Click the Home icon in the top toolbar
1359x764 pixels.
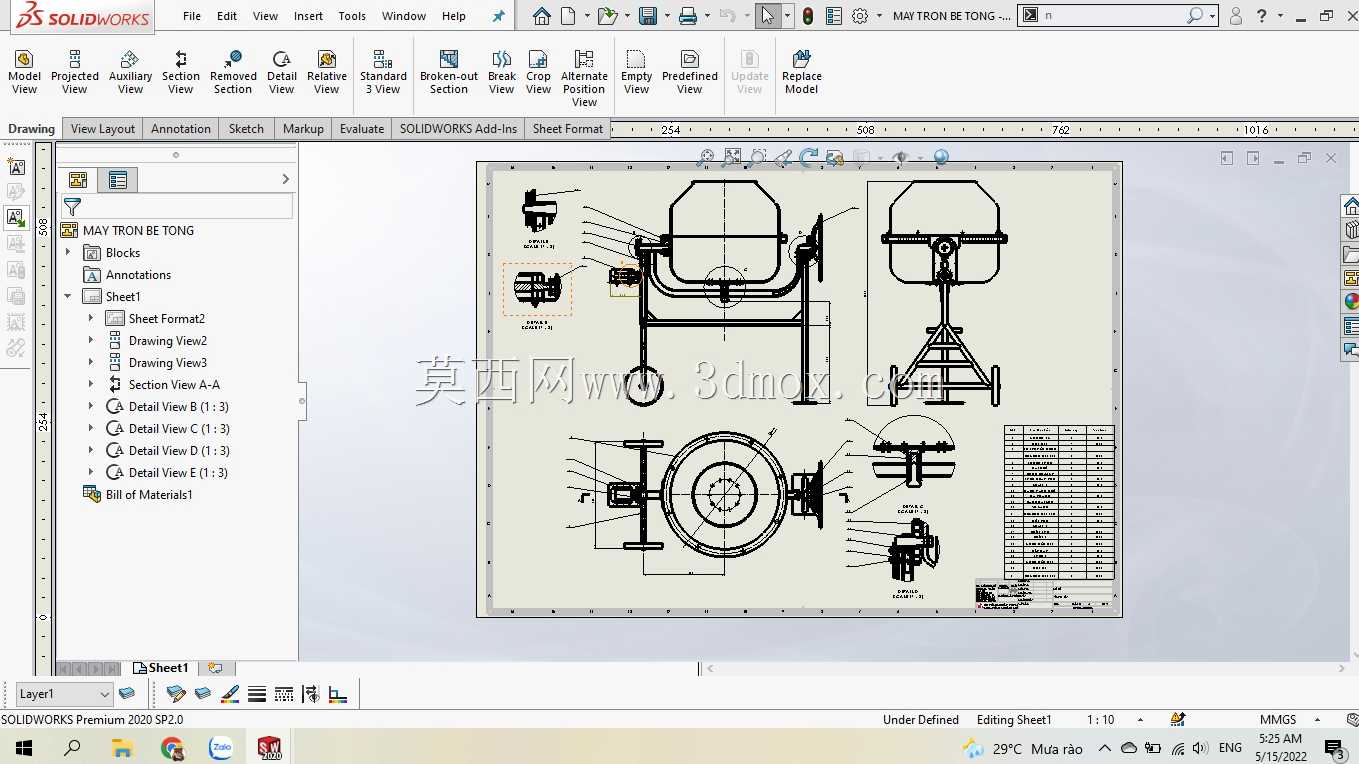click(x=541, y=16)
